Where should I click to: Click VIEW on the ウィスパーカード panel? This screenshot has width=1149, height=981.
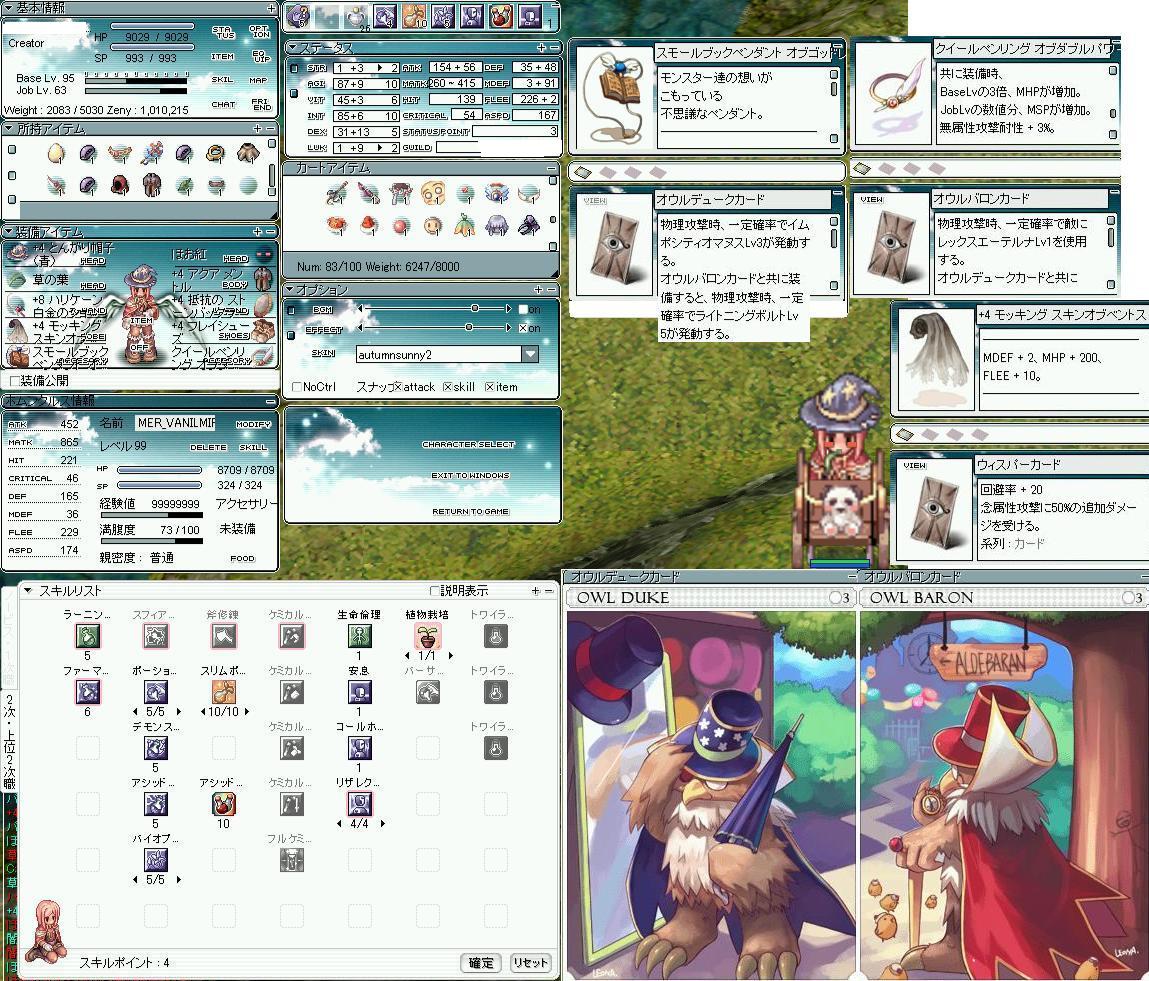tap(915, 465)
